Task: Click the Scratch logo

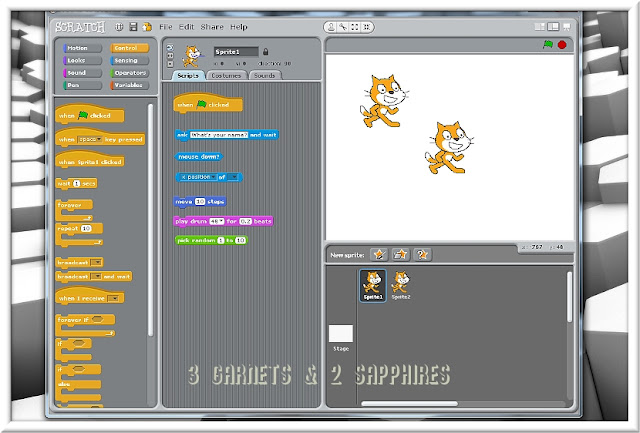Action: click(80, 27)
